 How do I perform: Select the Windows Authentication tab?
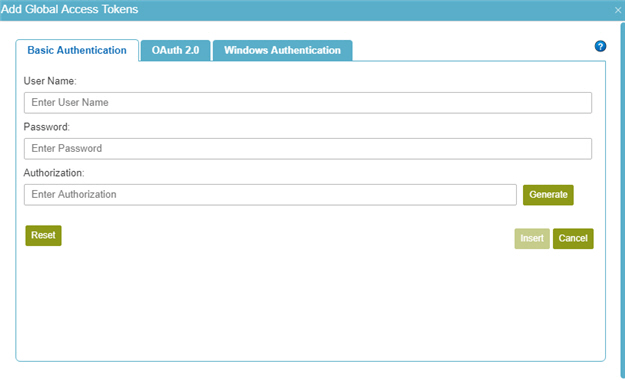[282, 50]
